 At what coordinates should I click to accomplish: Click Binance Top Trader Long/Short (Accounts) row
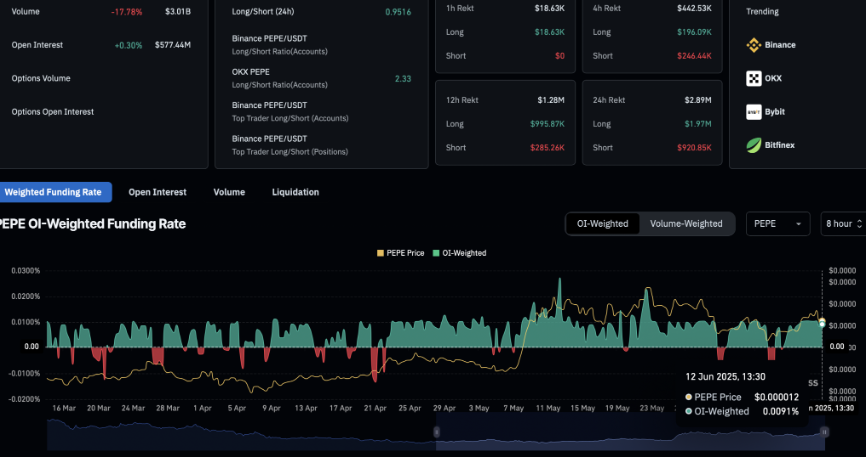click(321, 111)
